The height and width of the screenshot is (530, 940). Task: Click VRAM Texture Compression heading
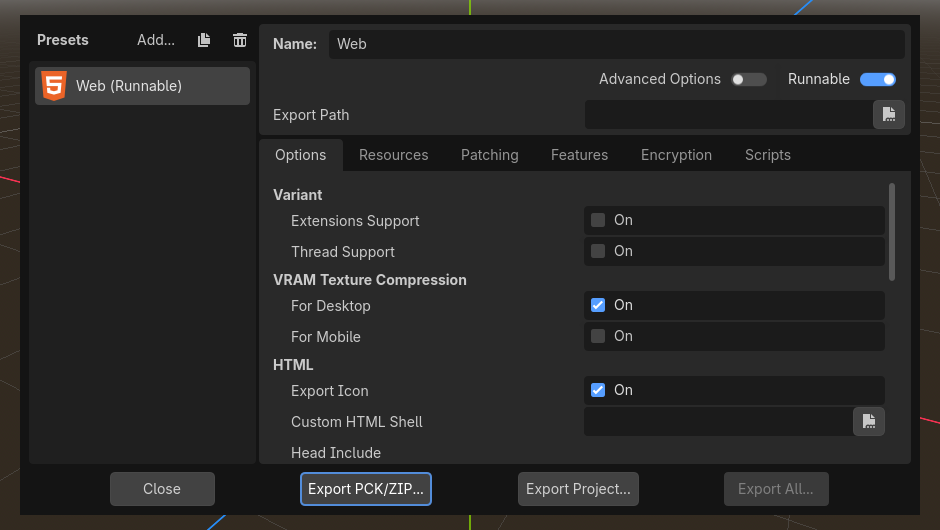(369, 280)
